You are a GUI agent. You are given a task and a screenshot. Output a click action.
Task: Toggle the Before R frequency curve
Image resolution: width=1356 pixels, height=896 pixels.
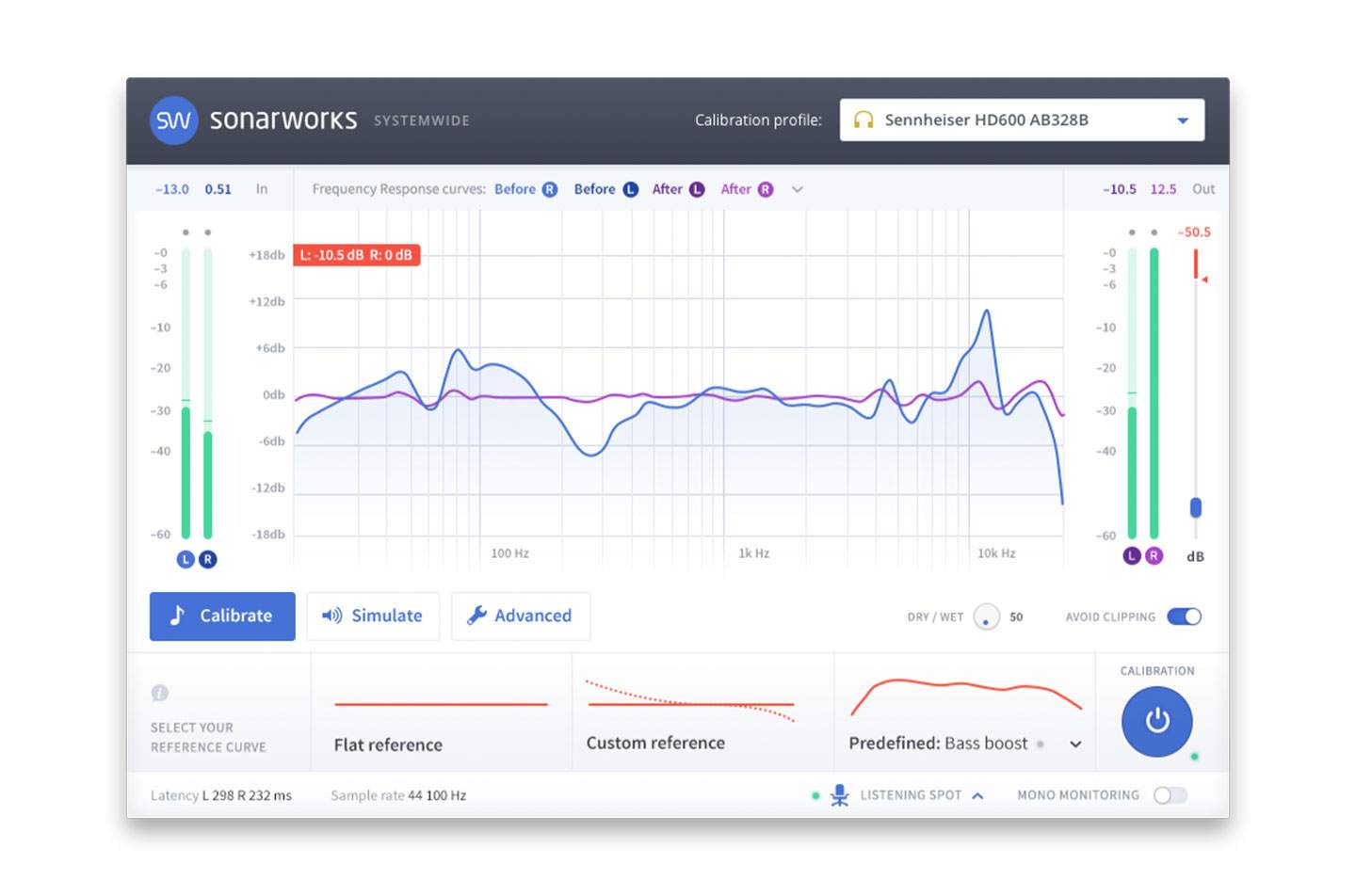click(526, 189)
